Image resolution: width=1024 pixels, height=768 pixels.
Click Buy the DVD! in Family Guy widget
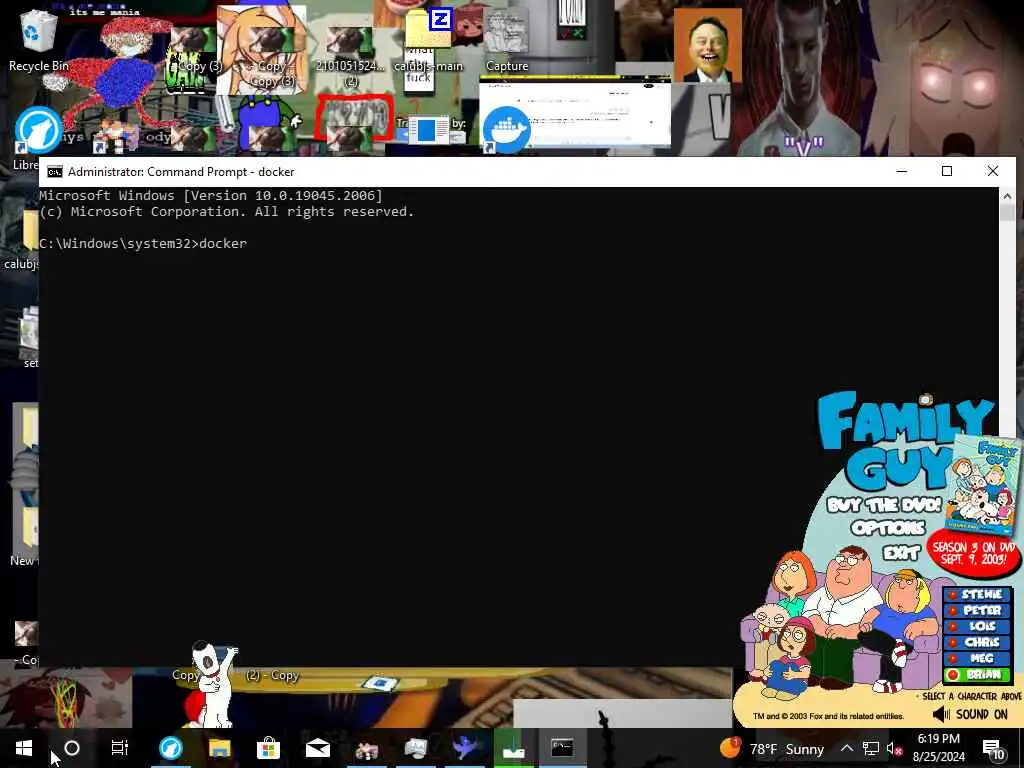point(885,505)
